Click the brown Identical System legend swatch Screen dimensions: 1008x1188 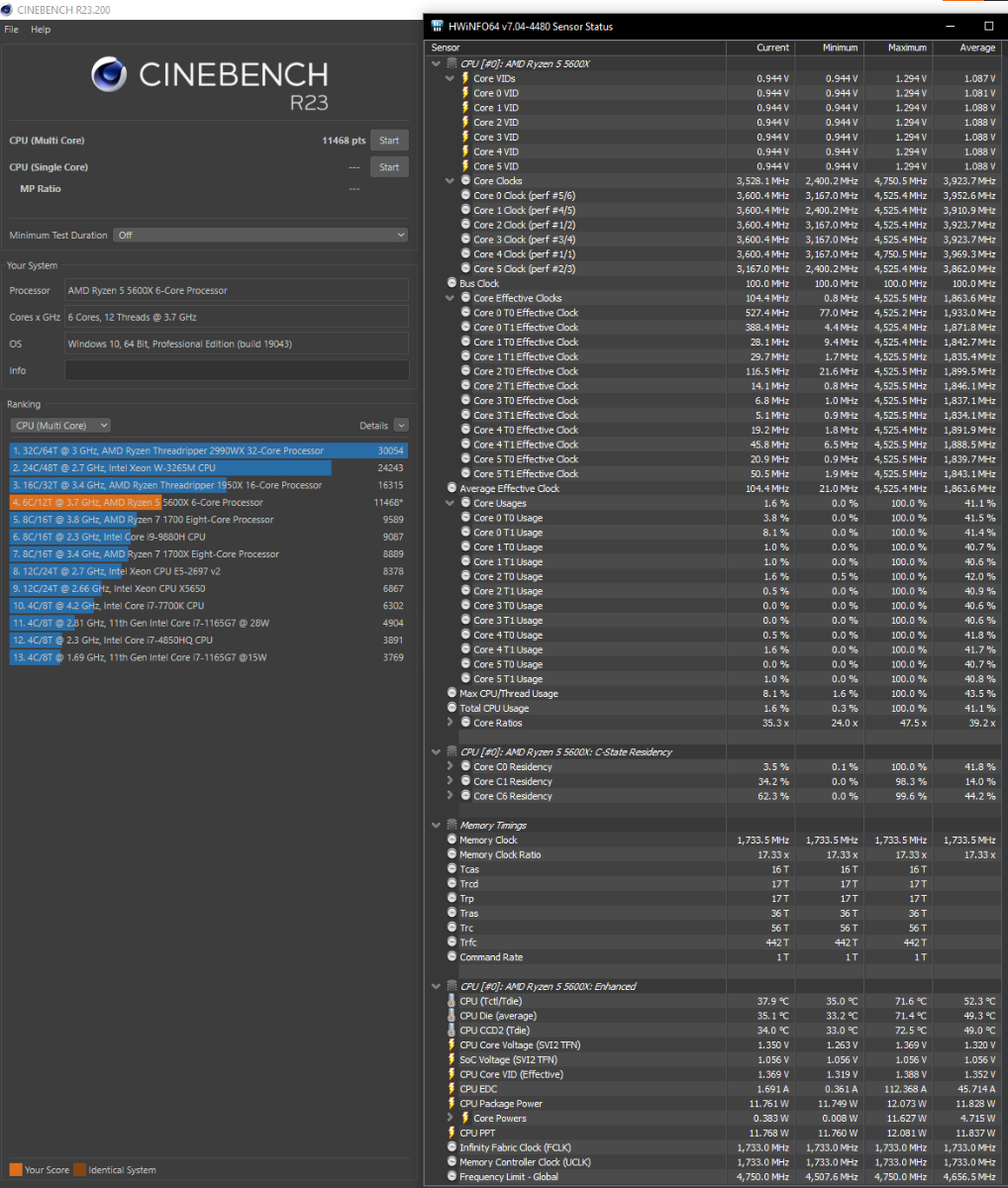(79, 1169)
